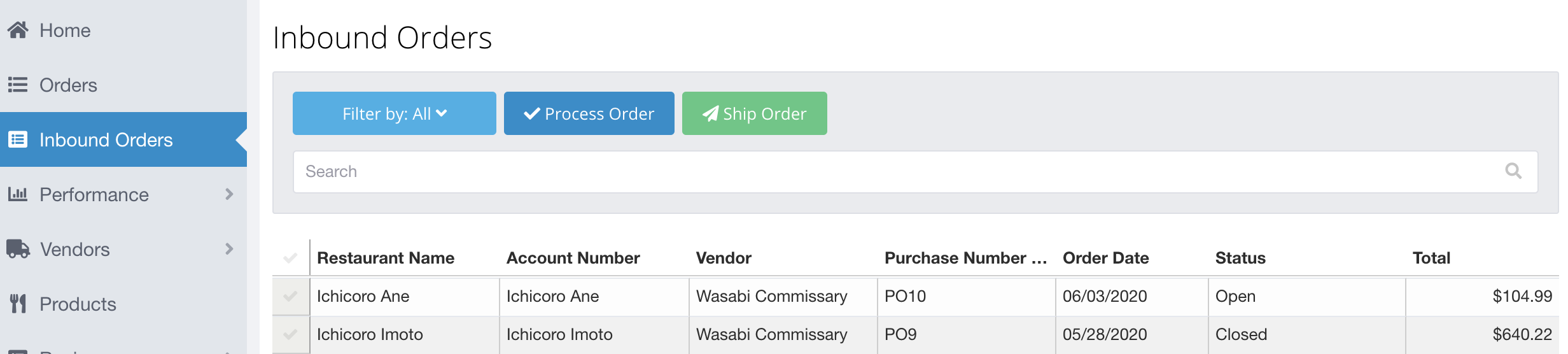Click the Products utensils icon
The width and height of the screenshot is (1568, 354).
[18, 304]
